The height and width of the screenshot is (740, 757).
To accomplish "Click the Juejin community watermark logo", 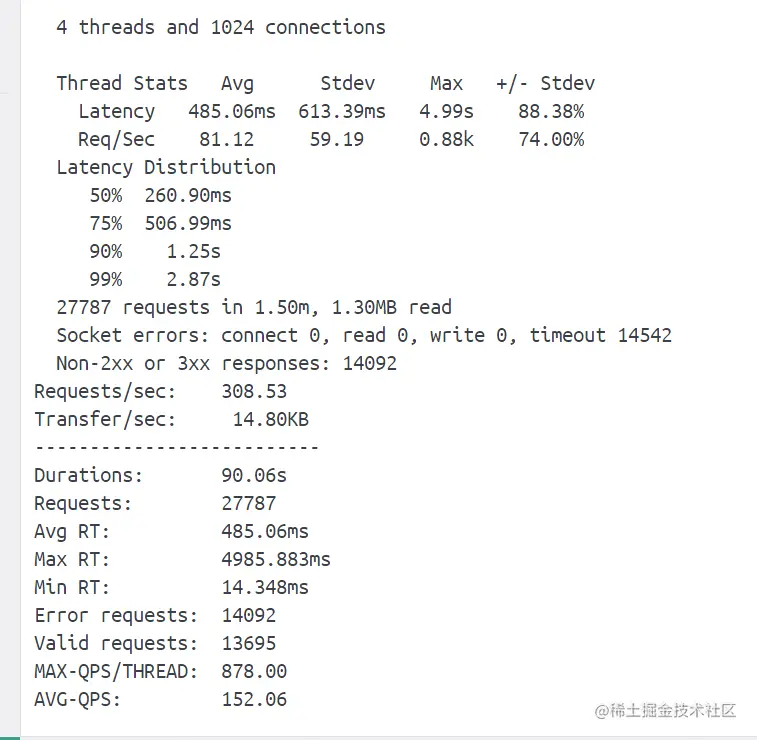I will pyautogui.click(x=665, y=711).
